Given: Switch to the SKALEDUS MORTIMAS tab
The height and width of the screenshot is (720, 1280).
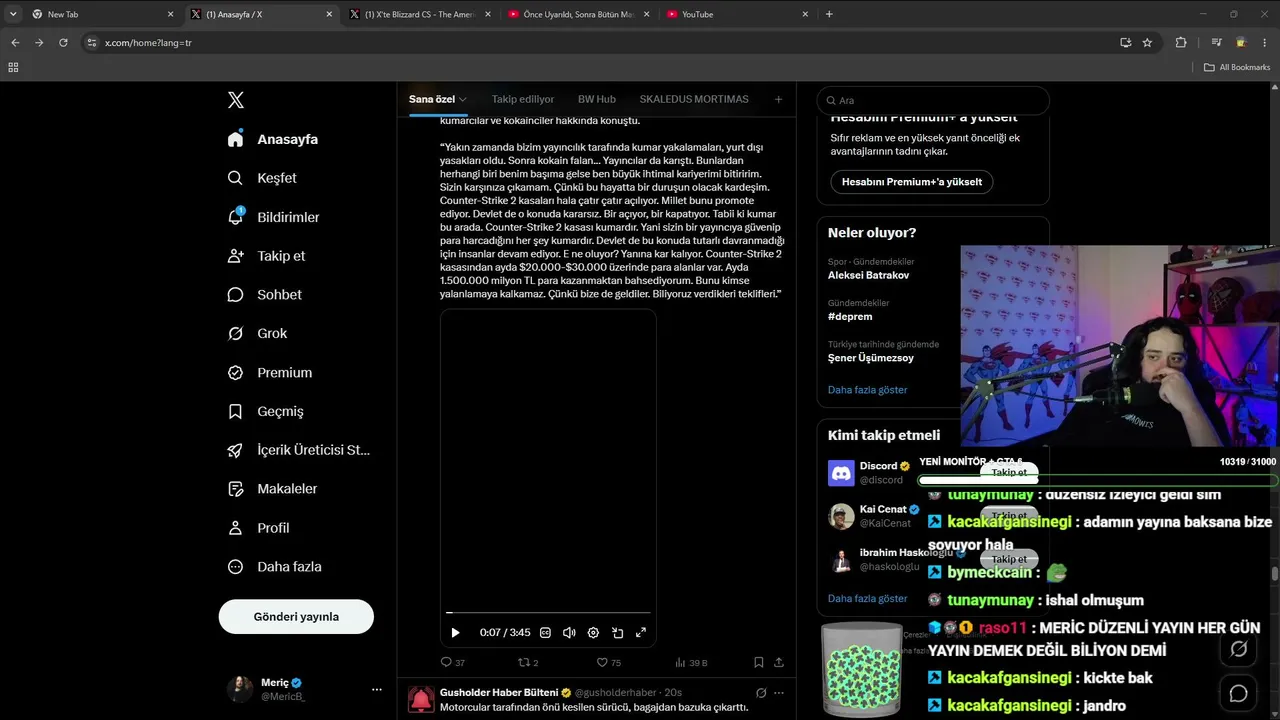Looking at the screenshot, I should click(x=694, y=100).
